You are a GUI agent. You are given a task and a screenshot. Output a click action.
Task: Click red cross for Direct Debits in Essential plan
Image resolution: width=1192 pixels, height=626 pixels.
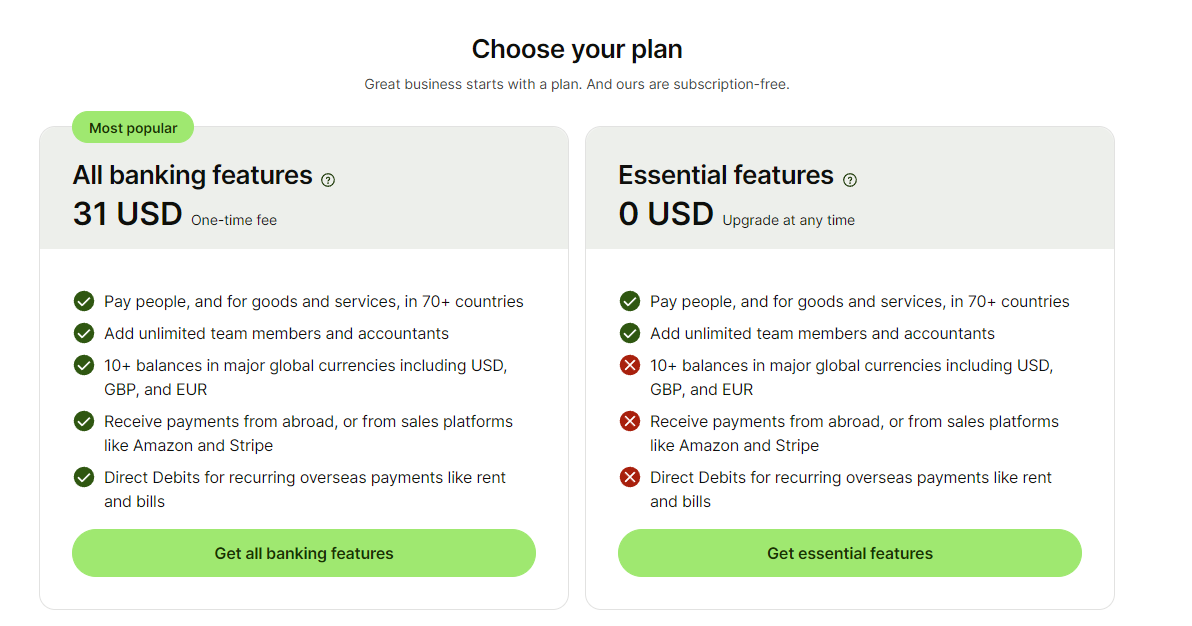[630, 477]
